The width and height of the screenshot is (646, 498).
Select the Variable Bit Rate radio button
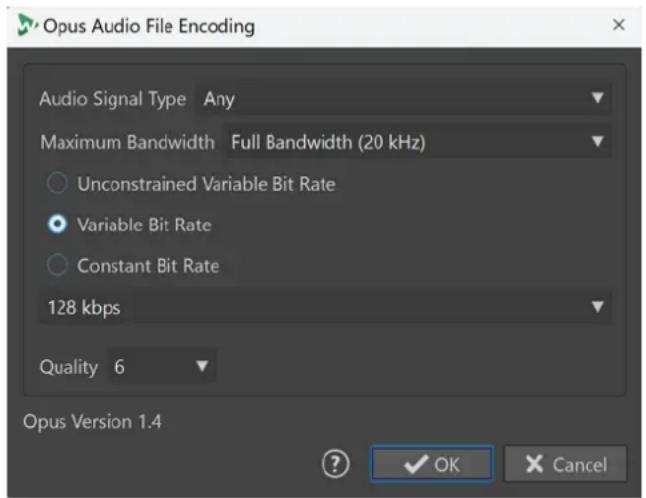(x=57, y=224)
